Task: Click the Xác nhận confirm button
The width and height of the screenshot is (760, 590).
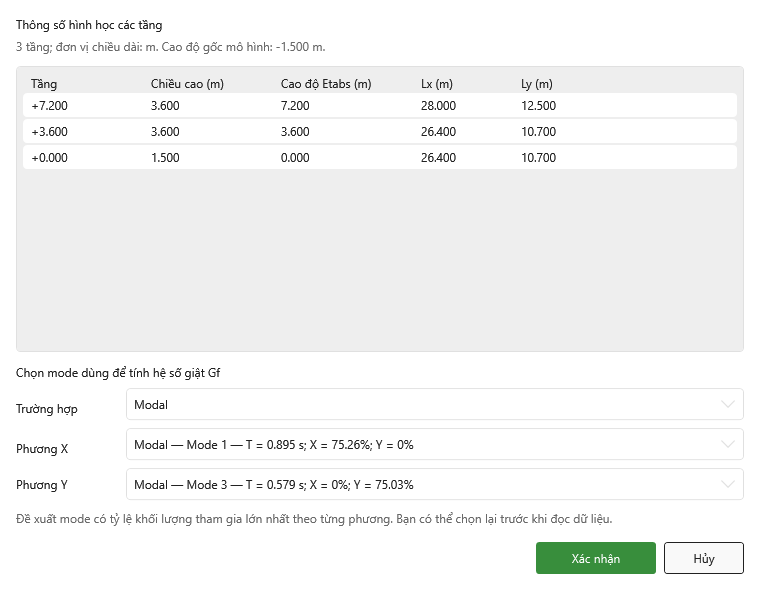Action: pos(595,558)
